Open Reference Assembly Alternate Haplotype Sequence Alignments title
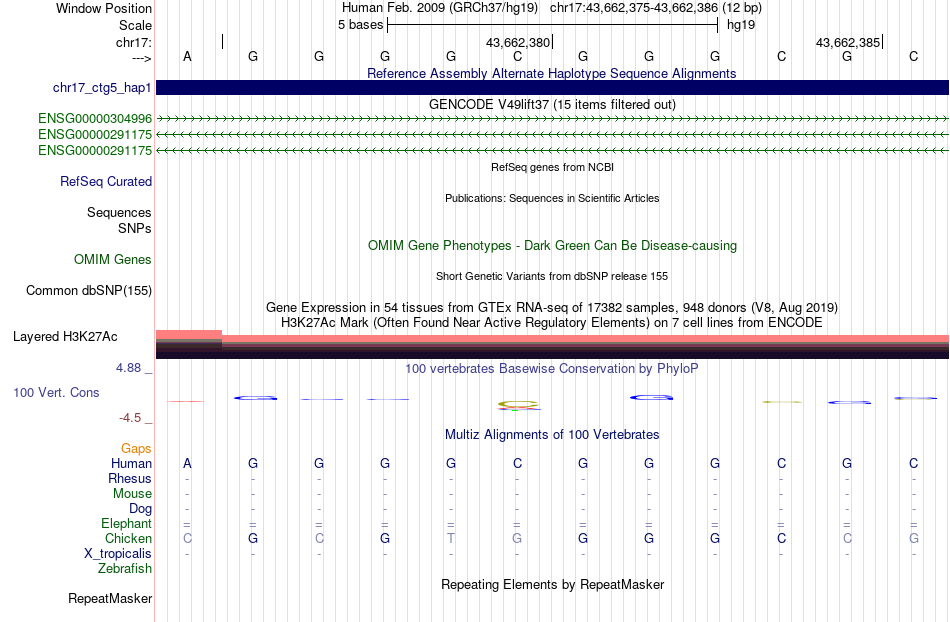The width and height of the screenshot is (950, 622). pos(551,73)
